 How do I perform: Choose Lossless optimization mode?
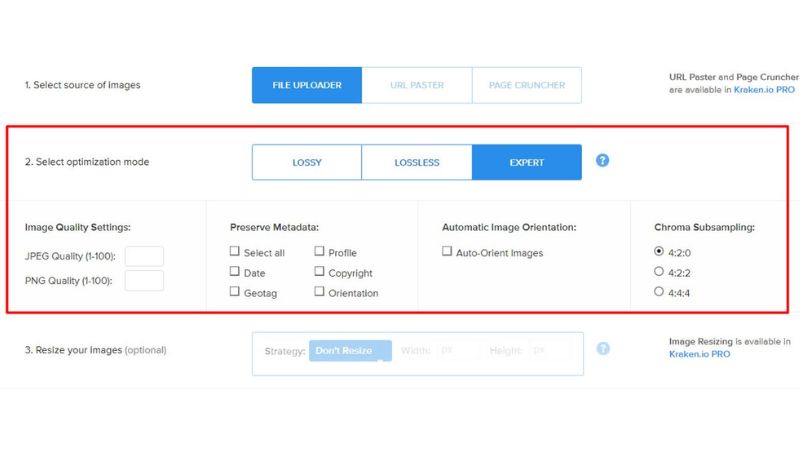[417, 162]
